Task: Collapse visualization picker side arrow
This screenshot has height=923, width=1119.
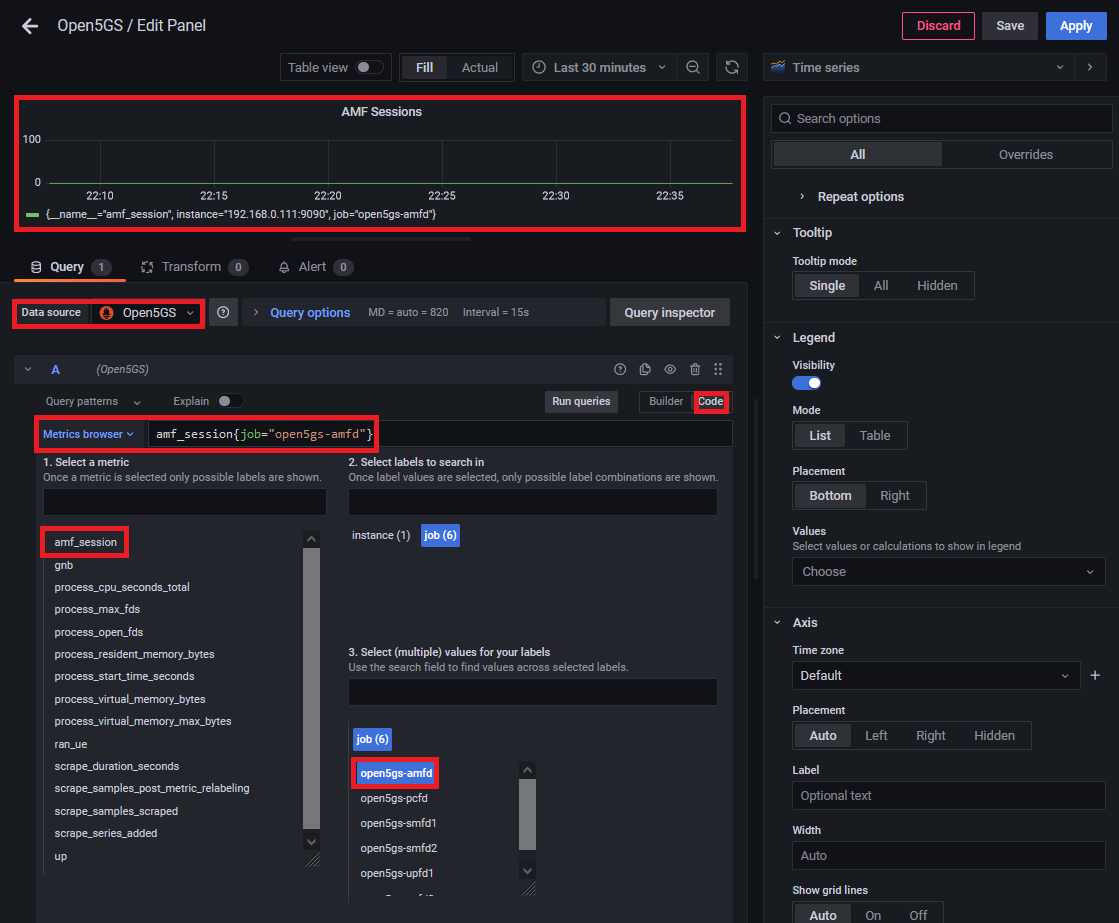Action: pos(1090,67)
